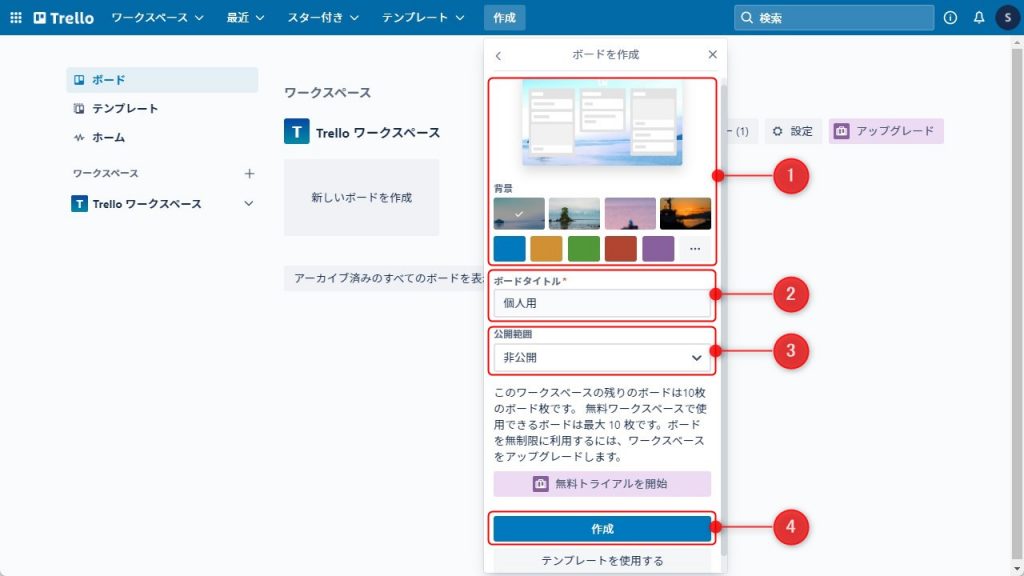Click the blue 作成 button in panel

point(601,529)
